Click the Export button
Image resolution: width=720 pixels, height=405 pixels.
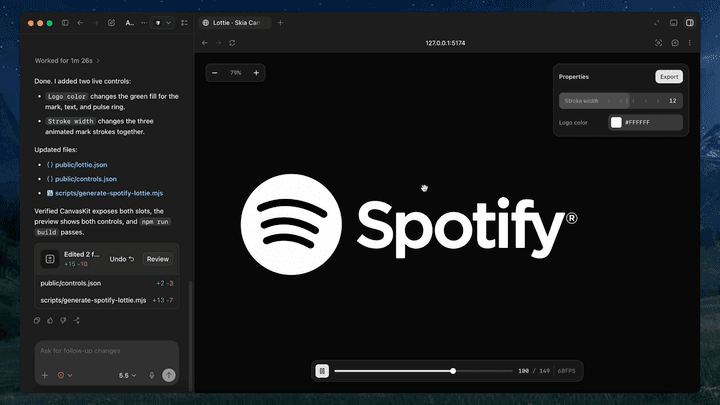[x=669, y=77]
